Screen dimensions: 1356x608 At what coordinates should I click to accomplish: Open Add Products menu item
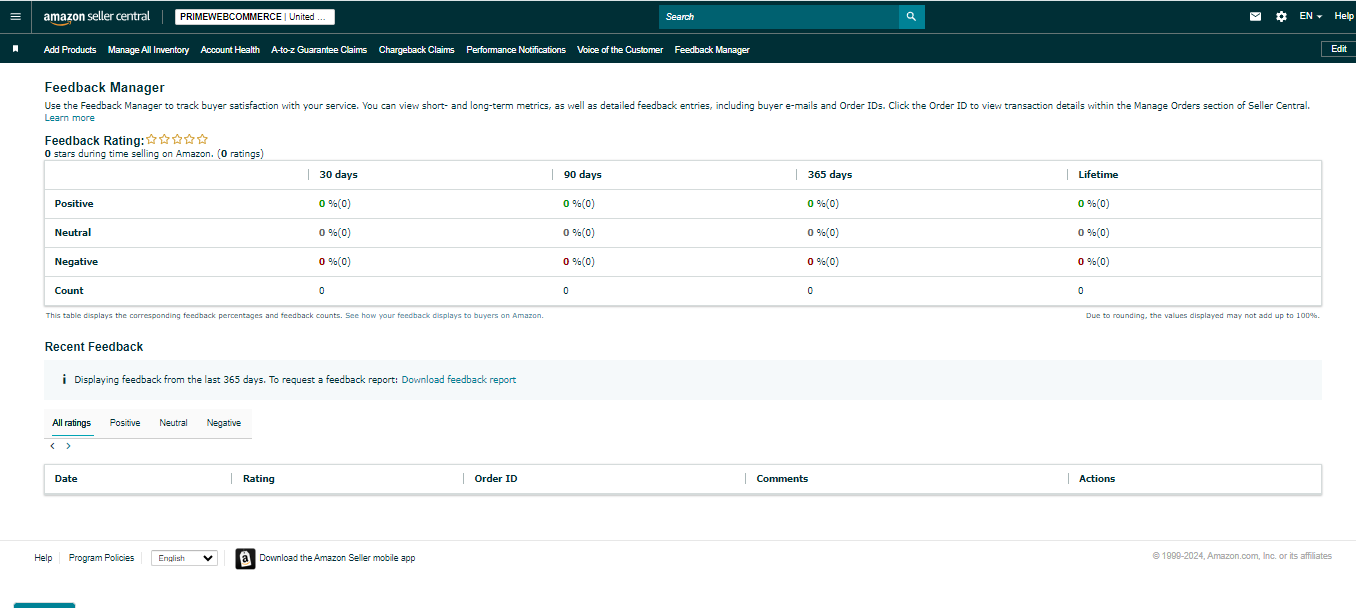coord(70,50)
